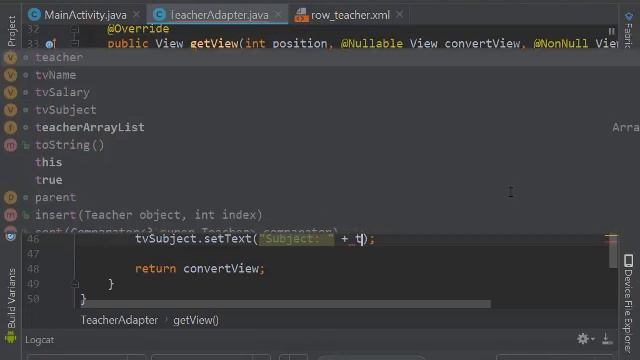Collapse the getView method fold at line 33
The height and width of the screenshot is (360, 640).
(x=75, y=43)
